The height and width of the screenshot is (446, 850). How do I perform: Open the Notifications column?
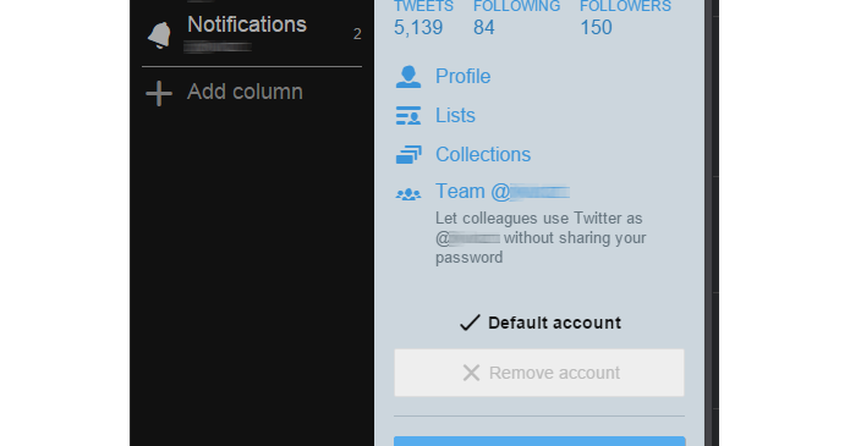coord(247,24)
